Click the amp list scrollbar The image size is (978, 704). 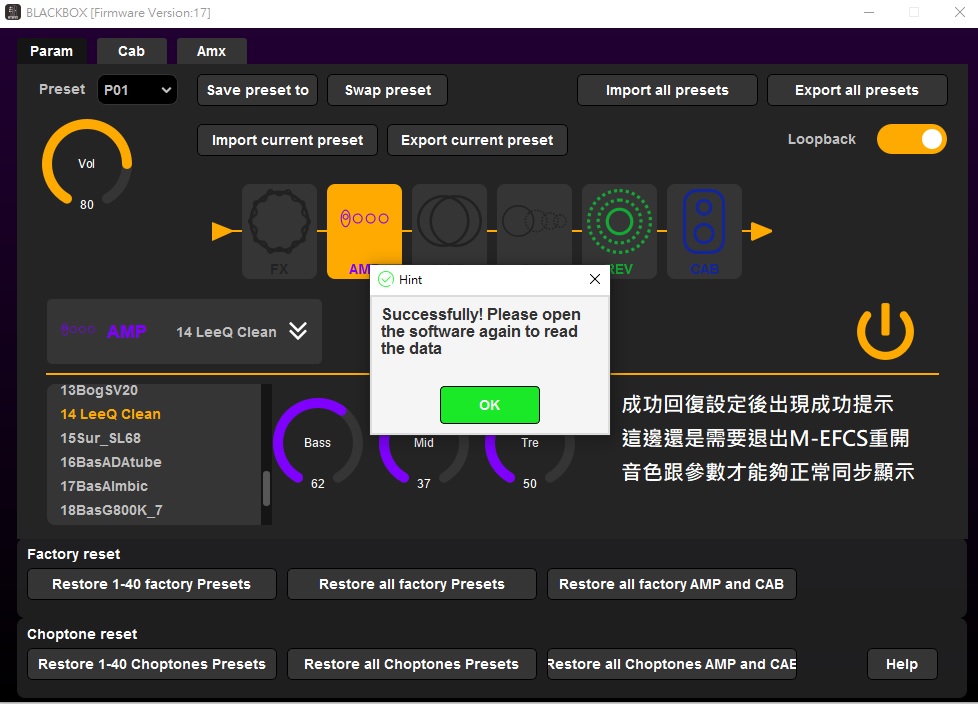[x=266, y=488]
